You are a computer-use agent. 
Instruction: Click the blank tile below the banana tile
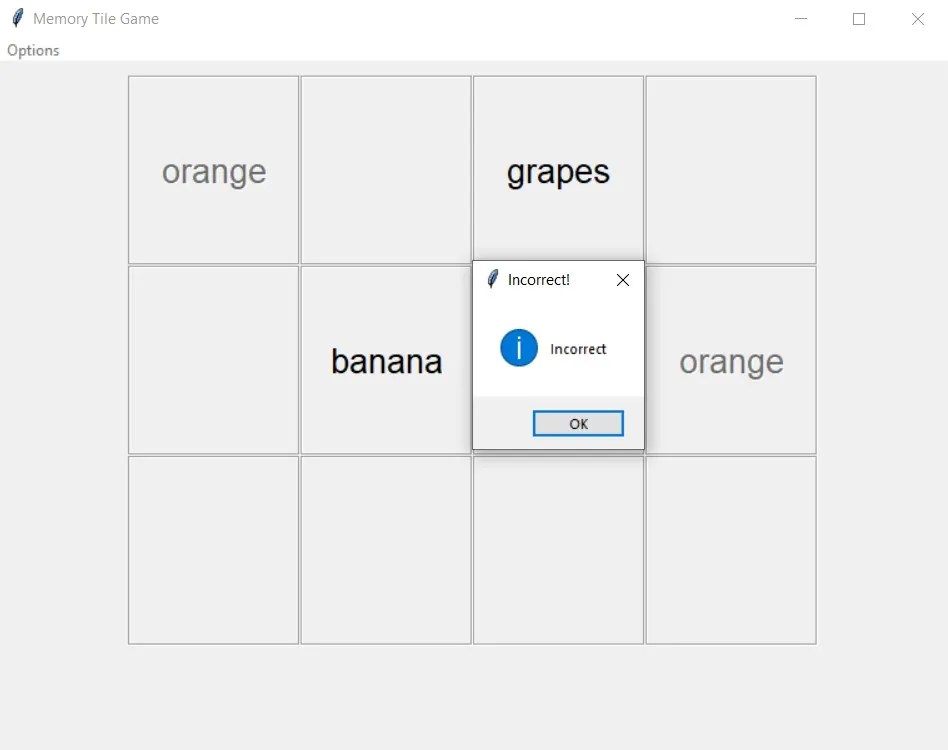(x=385, y=550)
